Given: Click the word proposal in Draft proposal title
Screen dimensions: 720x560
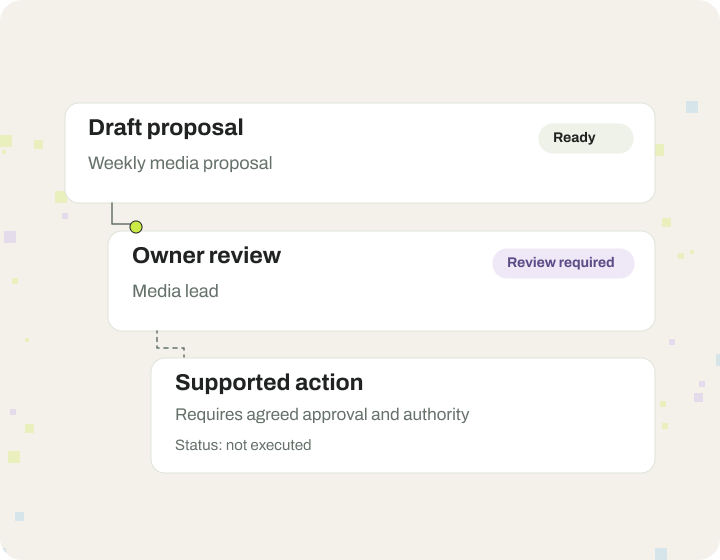Looking at the screenshot, I should 195,129.
